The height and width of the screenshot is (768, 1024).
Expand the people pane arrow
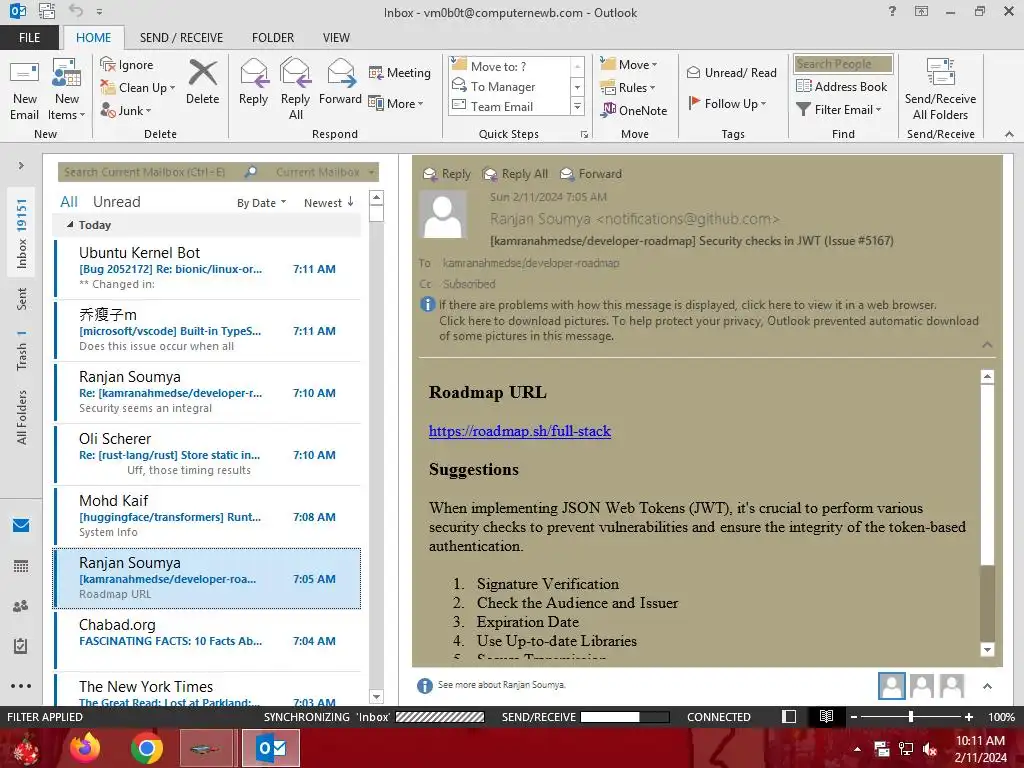click(x=987, y=686)
